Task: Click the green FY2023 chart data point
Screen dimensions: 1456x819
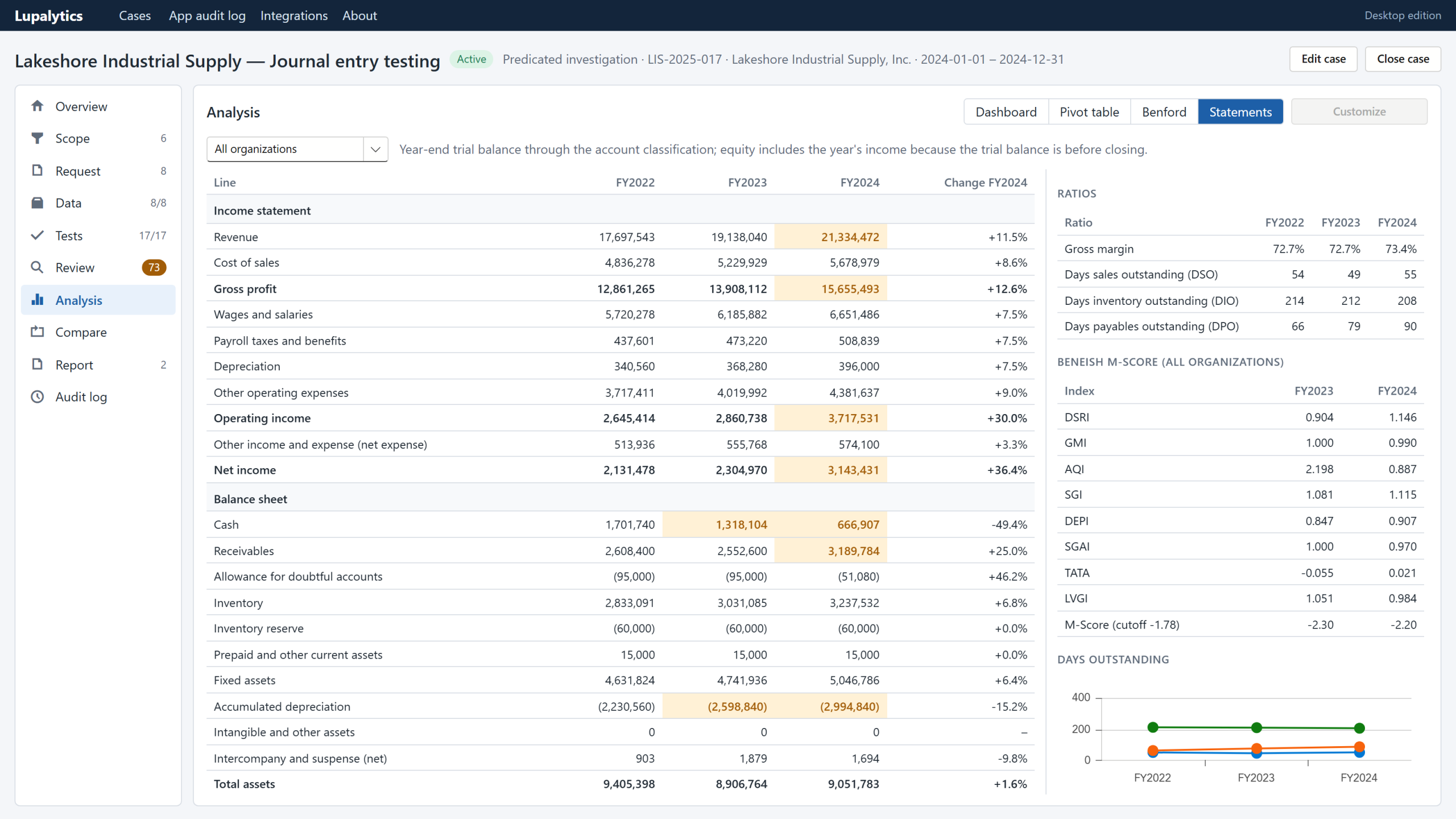Action: (1257, 727)
